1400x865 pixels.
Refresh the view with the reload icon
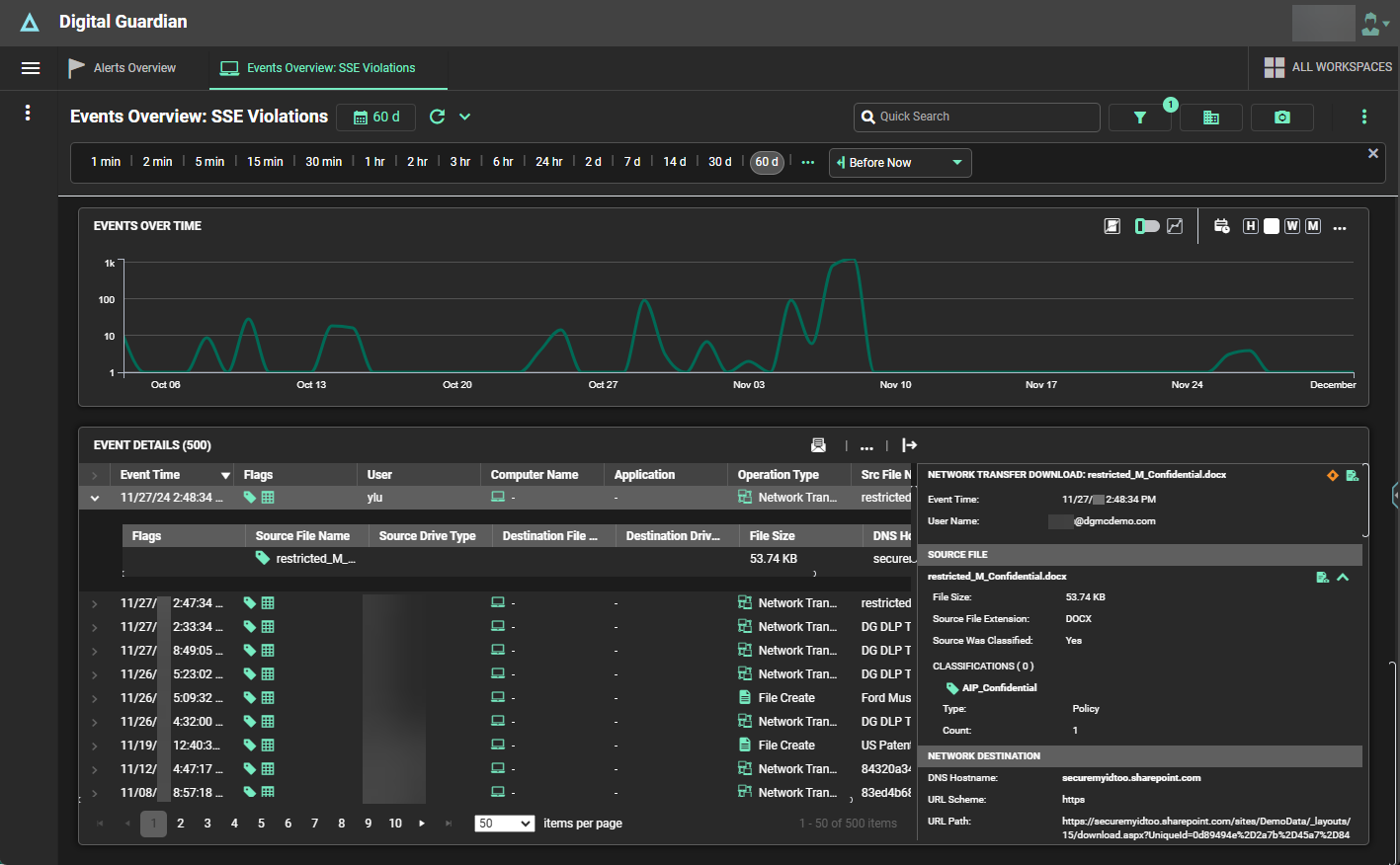436,116
